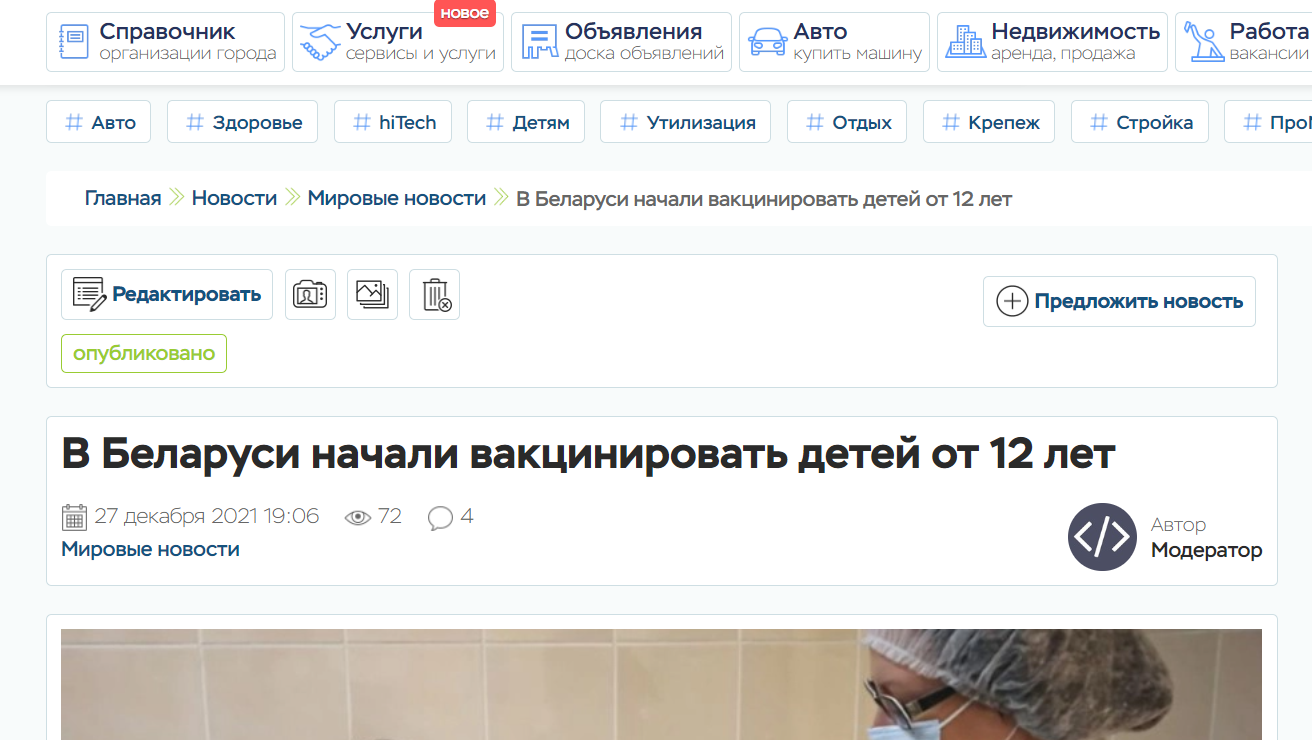Select the Здоровье hashtag tag
The width and height of the screenshot is (1312, 740).
[x=242, y=122]
